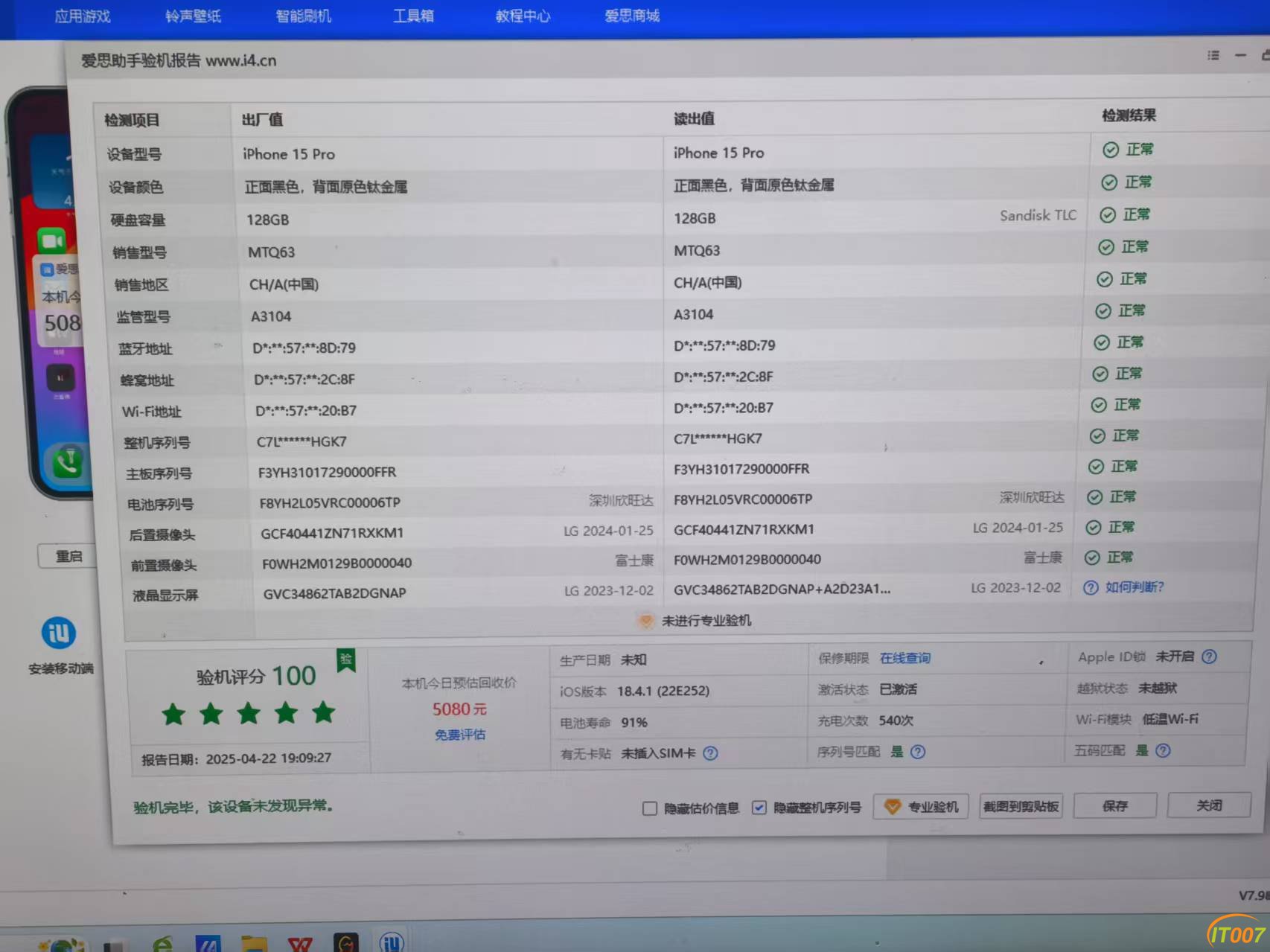This screenshot has width=1270, height=952.
Task: Click the iOS版本 18.4.1 (22E252) value
Action: click(663, 691)
